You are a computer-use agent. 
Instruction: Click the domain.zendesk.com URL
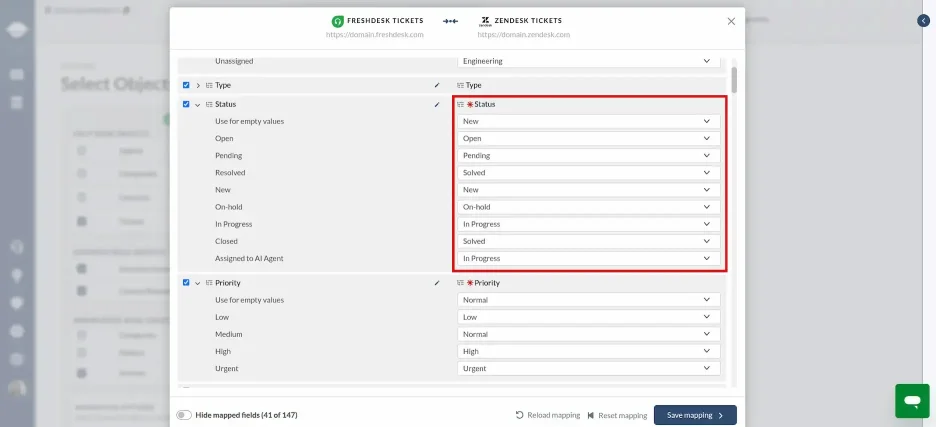pos(524,35)
